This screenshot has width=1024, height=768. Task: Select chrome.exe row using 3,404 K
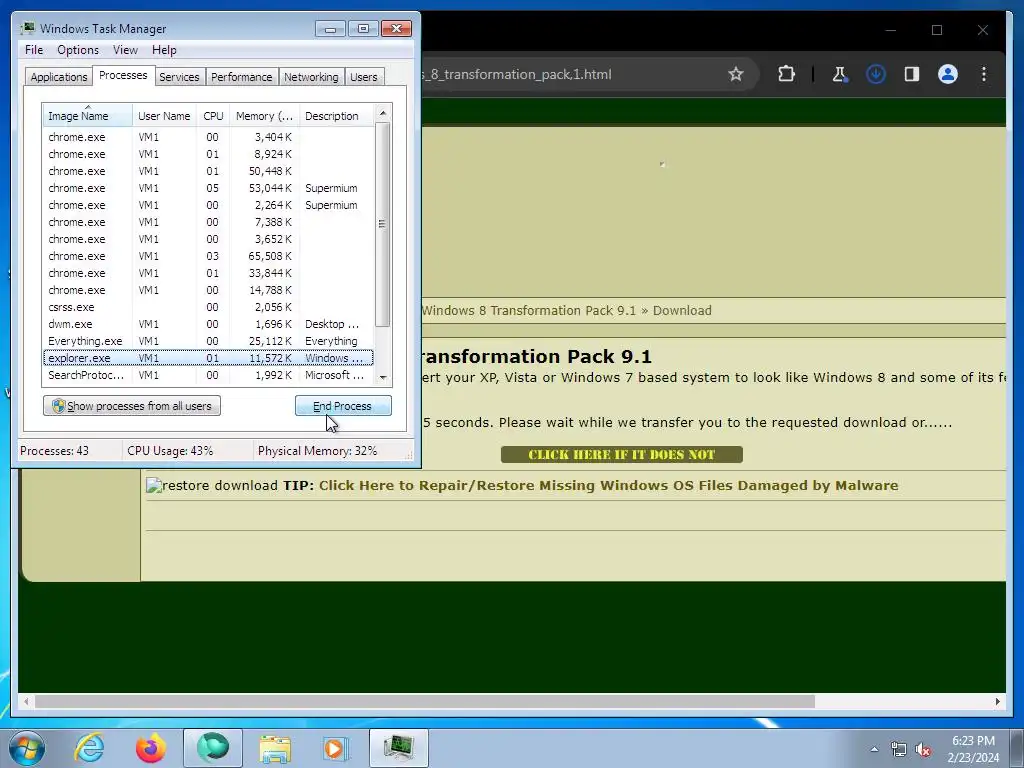[208, 137]
